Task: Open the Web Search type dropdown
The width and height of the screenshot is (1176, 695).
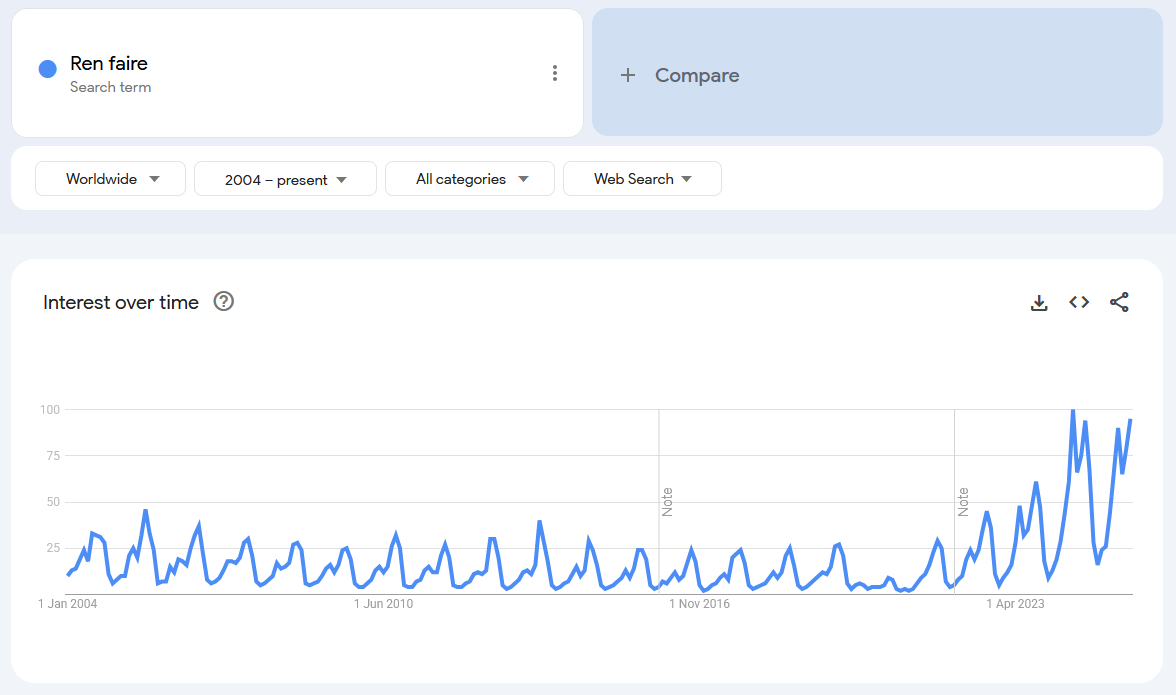Action: pos(642,178)
